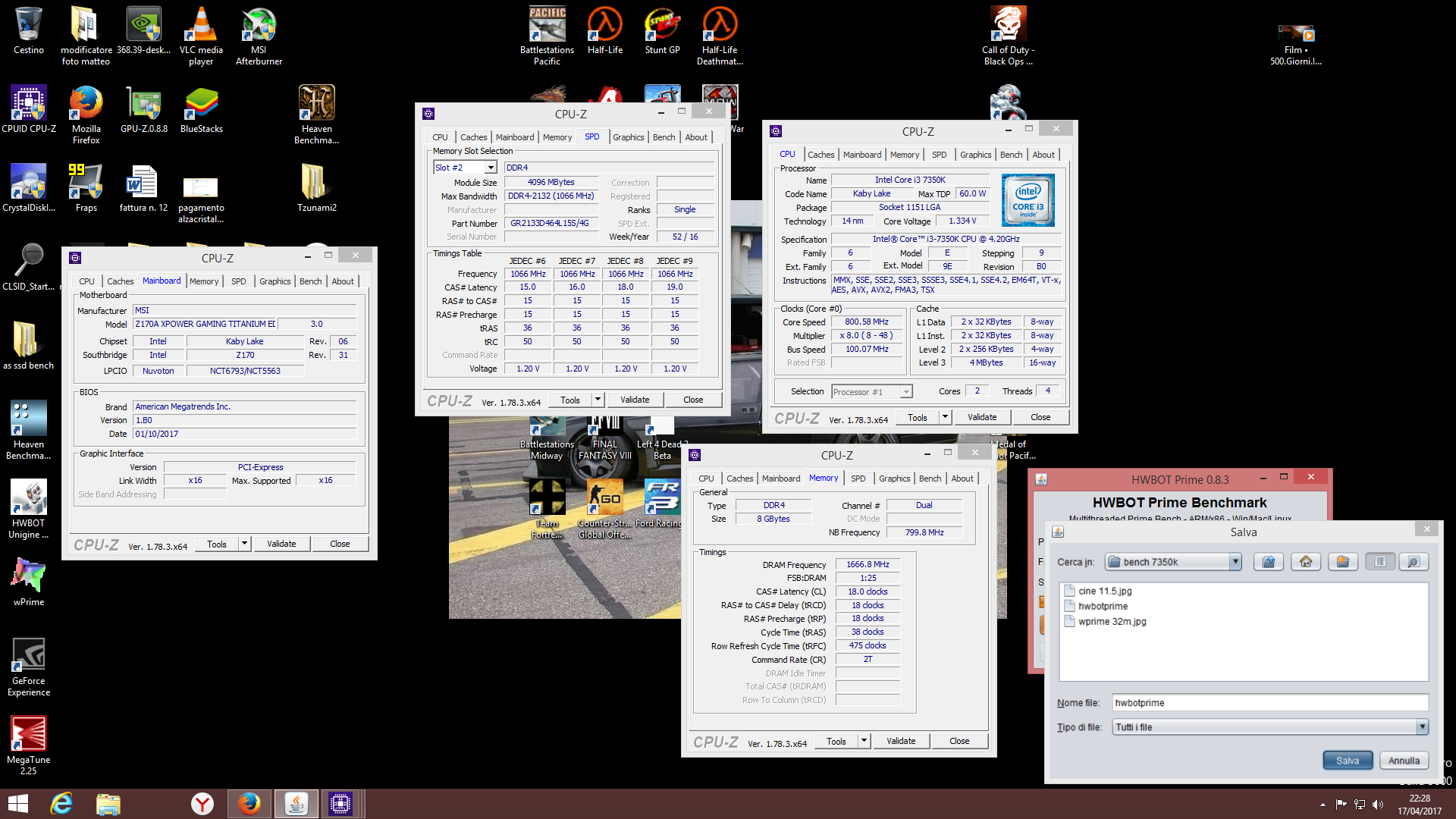Select the HWBOT Unigine desktop icon
Viewport: 1456px width, 819px height.
coord(29,510)
